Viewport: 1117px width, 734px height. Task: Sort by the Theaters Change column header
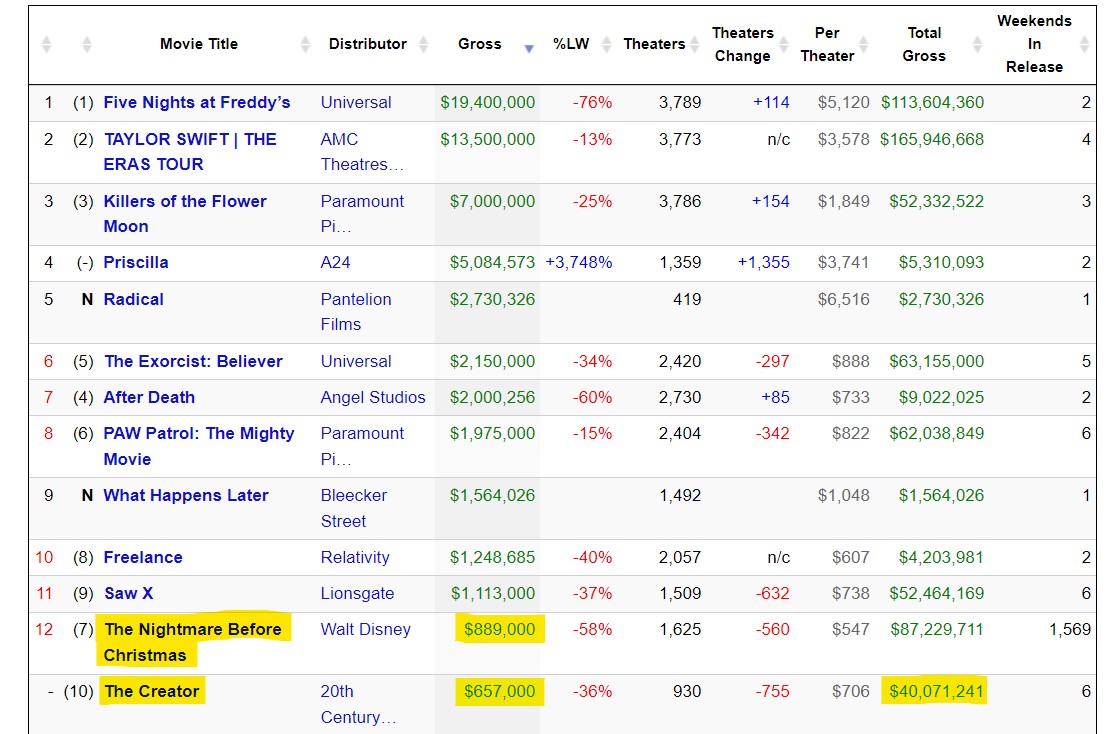pyautogui.click(x=742, y=44)
